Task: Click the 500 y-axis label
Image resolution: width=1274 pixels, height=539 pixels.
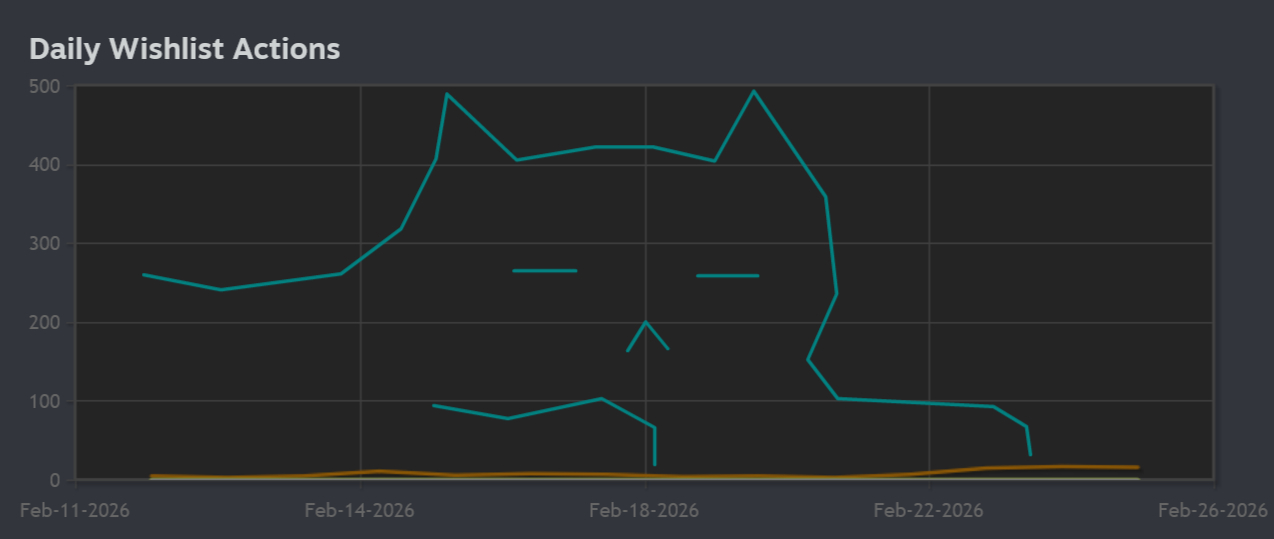Action: point(45,86)
